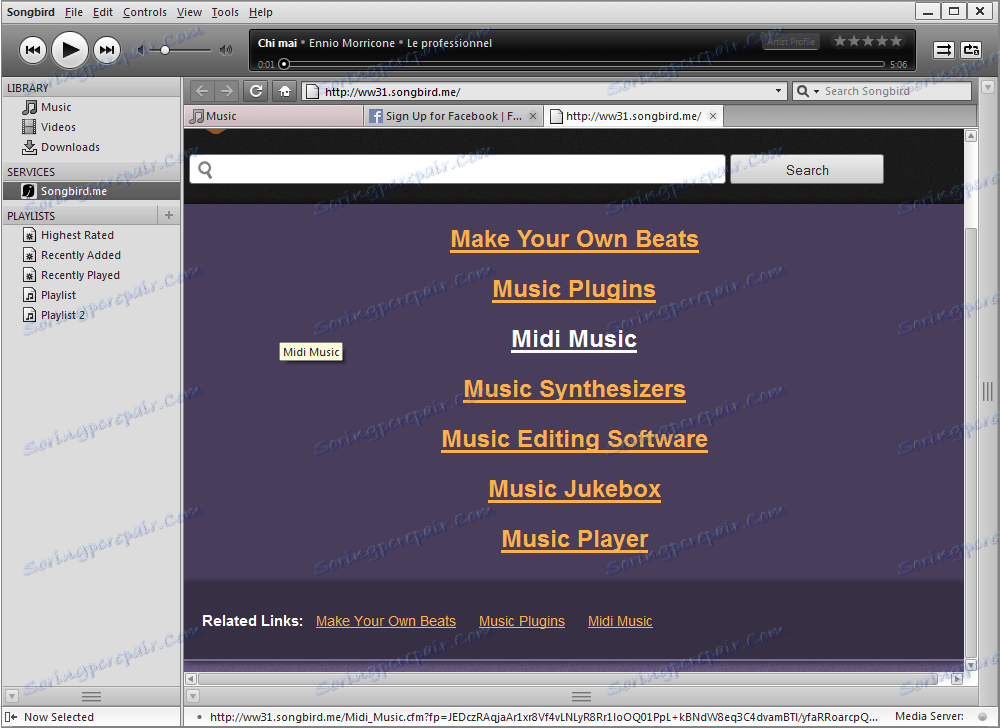This screenshot has height=728, width=1000.
Task: Click the track seek progress bar
Action: (584, 64)
